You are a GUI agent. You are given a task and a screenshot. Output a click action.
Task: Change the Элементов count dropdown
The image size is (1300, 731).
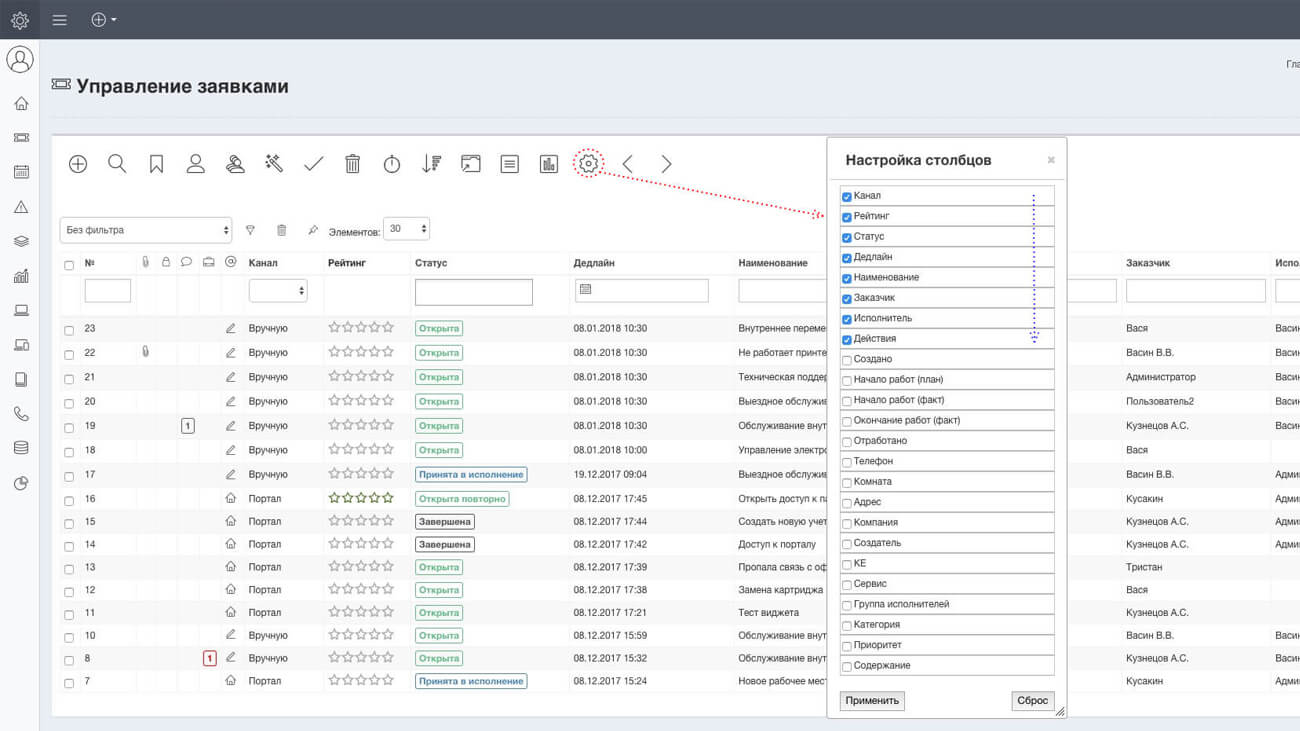tap(407, 229)
